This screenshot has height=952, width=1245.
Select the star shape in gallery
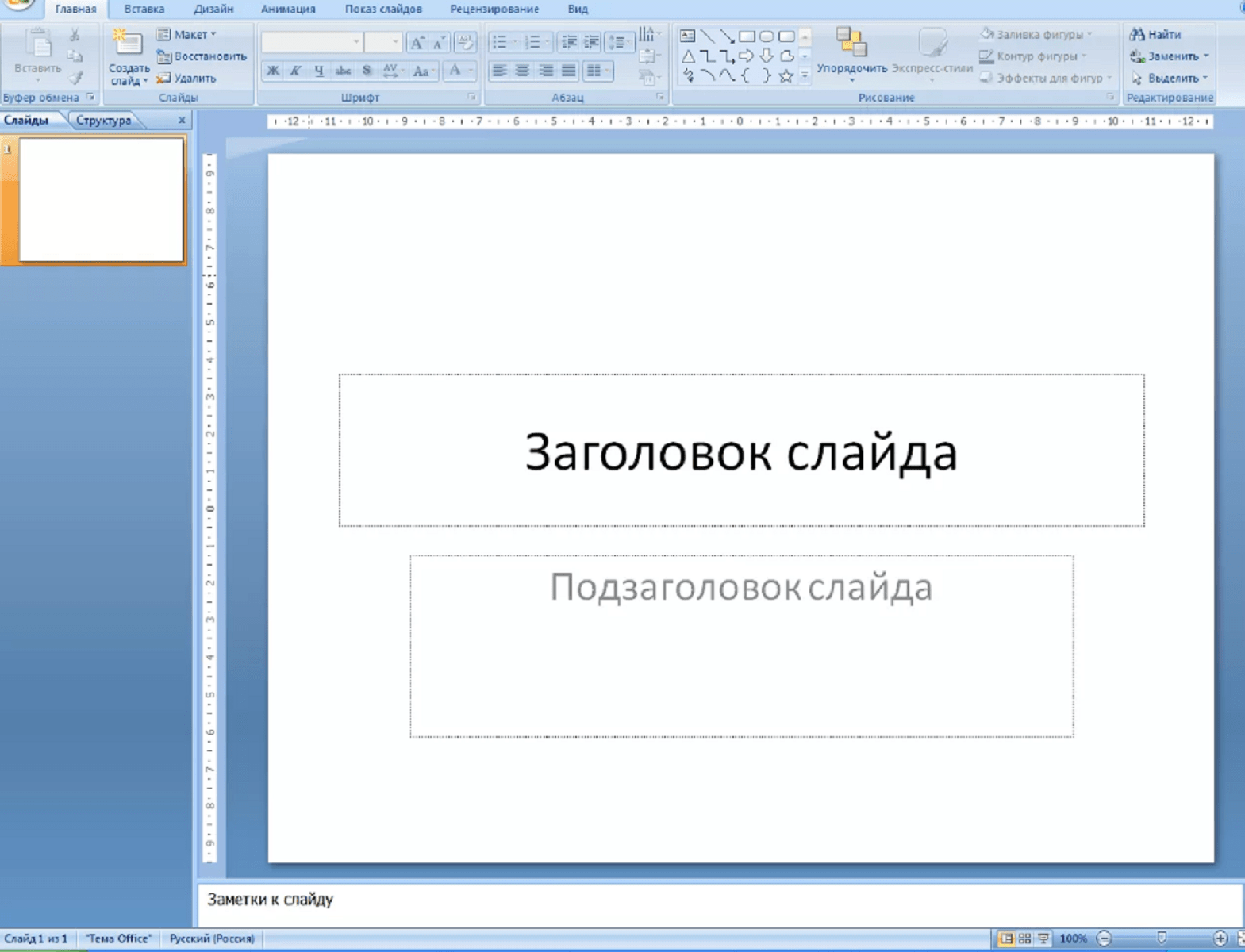click(x=786, y=76)
